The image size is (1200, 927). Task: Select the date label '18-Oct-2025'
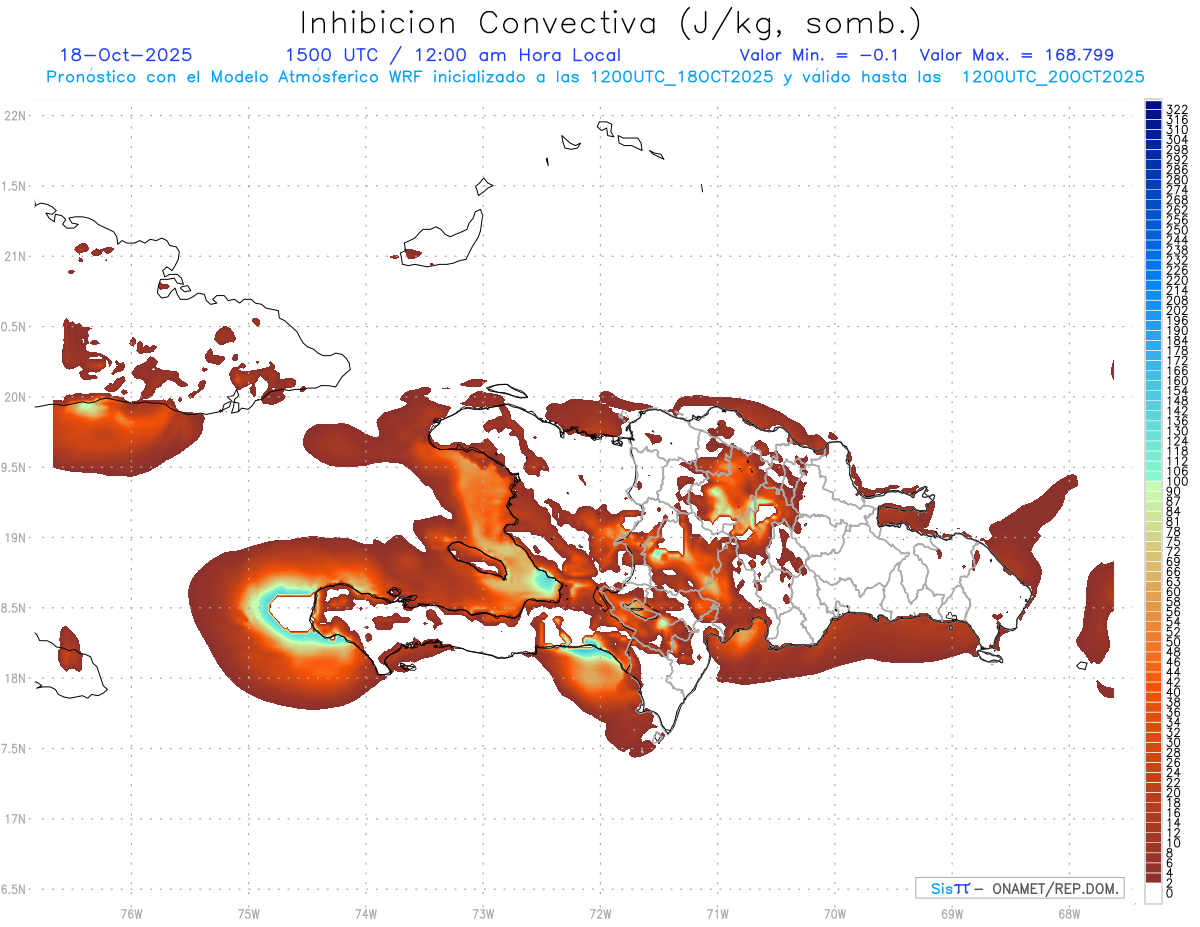[x=126, y=55]
